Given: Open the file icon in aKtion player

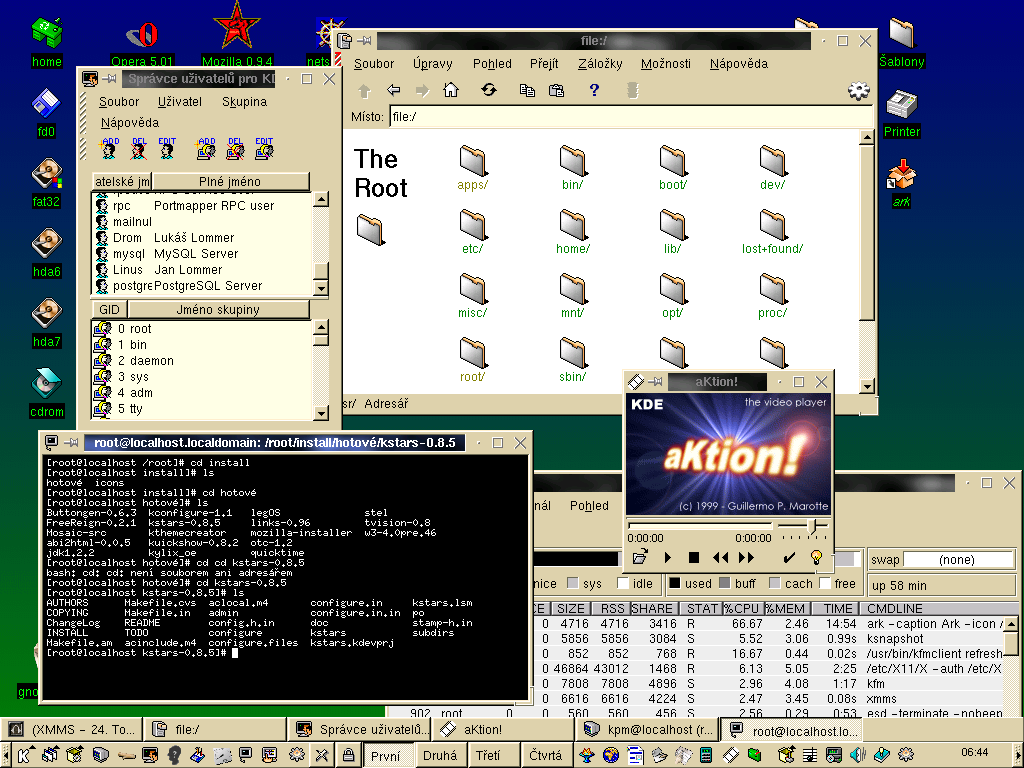Looking at the screenshot, I should [640, 557].
